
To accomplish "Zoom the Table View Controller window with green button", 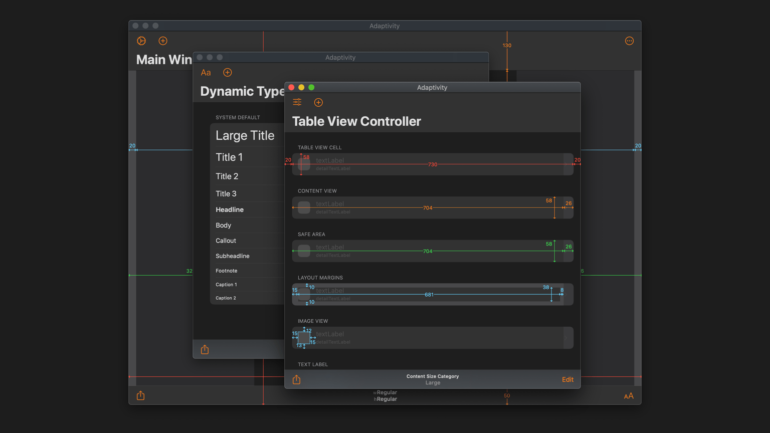I will tap(311, 87).
